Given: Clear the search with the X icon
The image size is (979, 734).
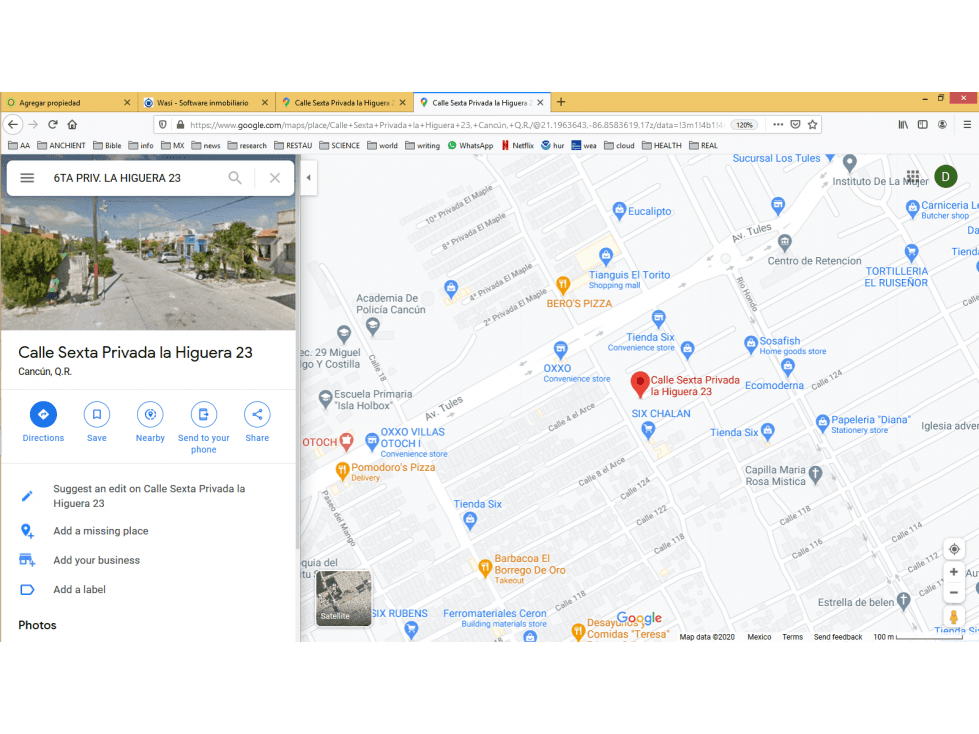Looking at the screenshot, I should coord(275,178).
